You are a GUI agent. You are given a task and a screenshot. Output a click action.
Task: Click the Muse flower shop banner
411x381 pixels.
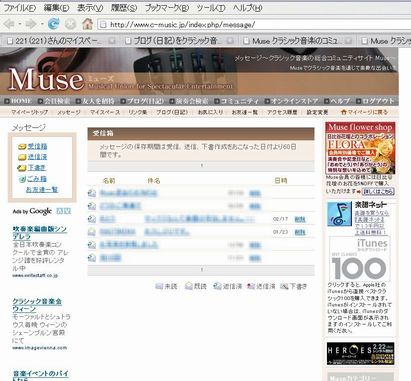pyautogui.click(x=360, y=148)
